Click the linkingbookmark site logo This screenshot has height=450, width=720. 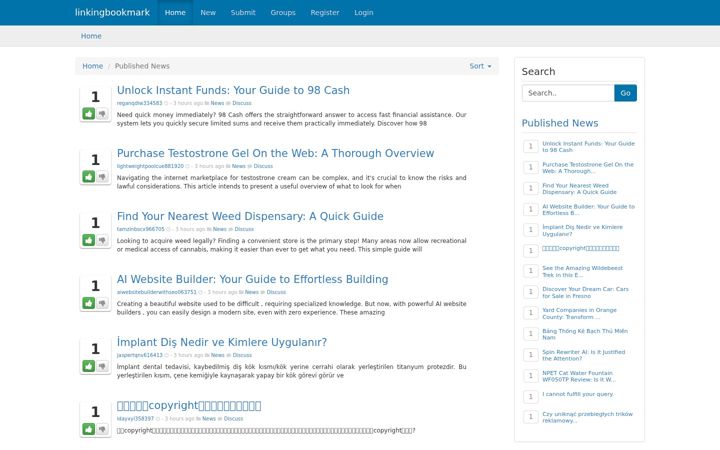[112, 12]
